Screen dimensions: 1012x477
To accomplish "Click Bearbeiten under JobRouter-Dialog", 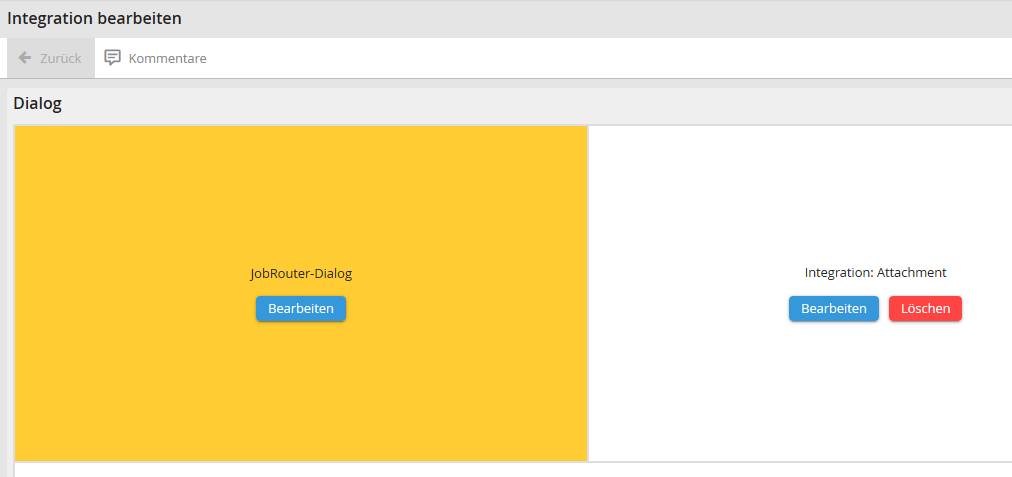I will pyautogui.click(x=301, y=309).
